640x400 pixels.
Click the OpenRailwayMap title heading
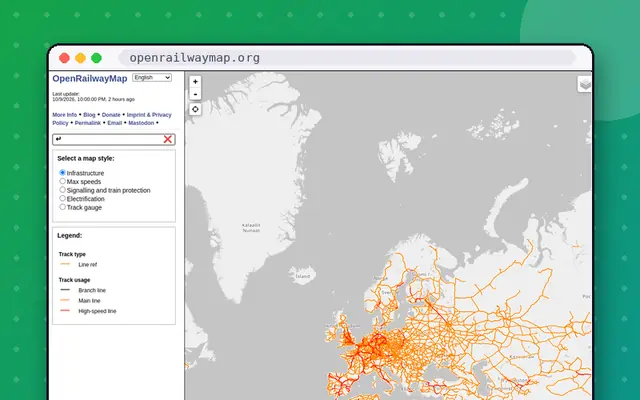click(x=90, y=78)
